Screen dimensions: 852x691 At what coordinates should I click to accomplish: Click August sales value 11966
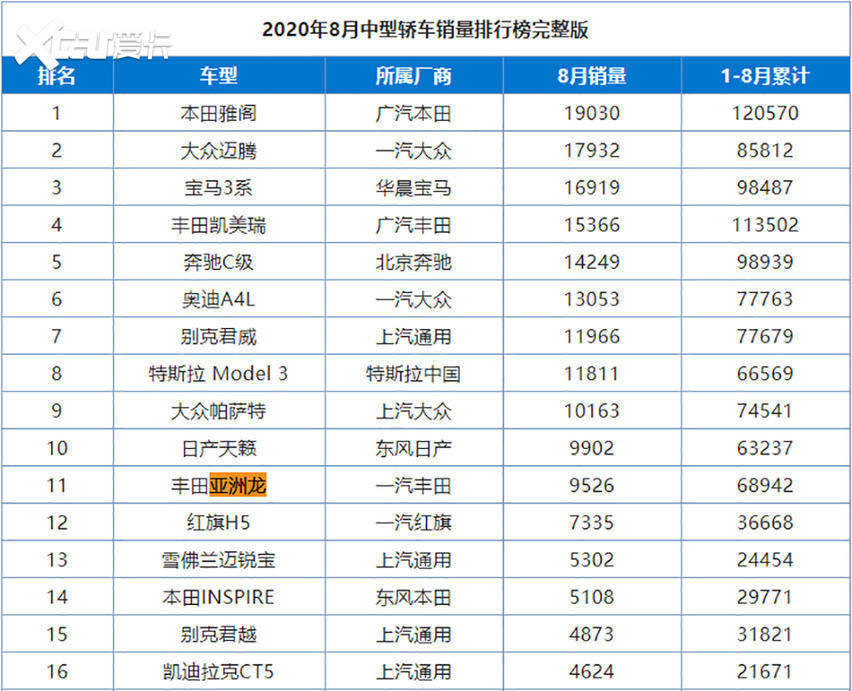[x=592, y=336]
